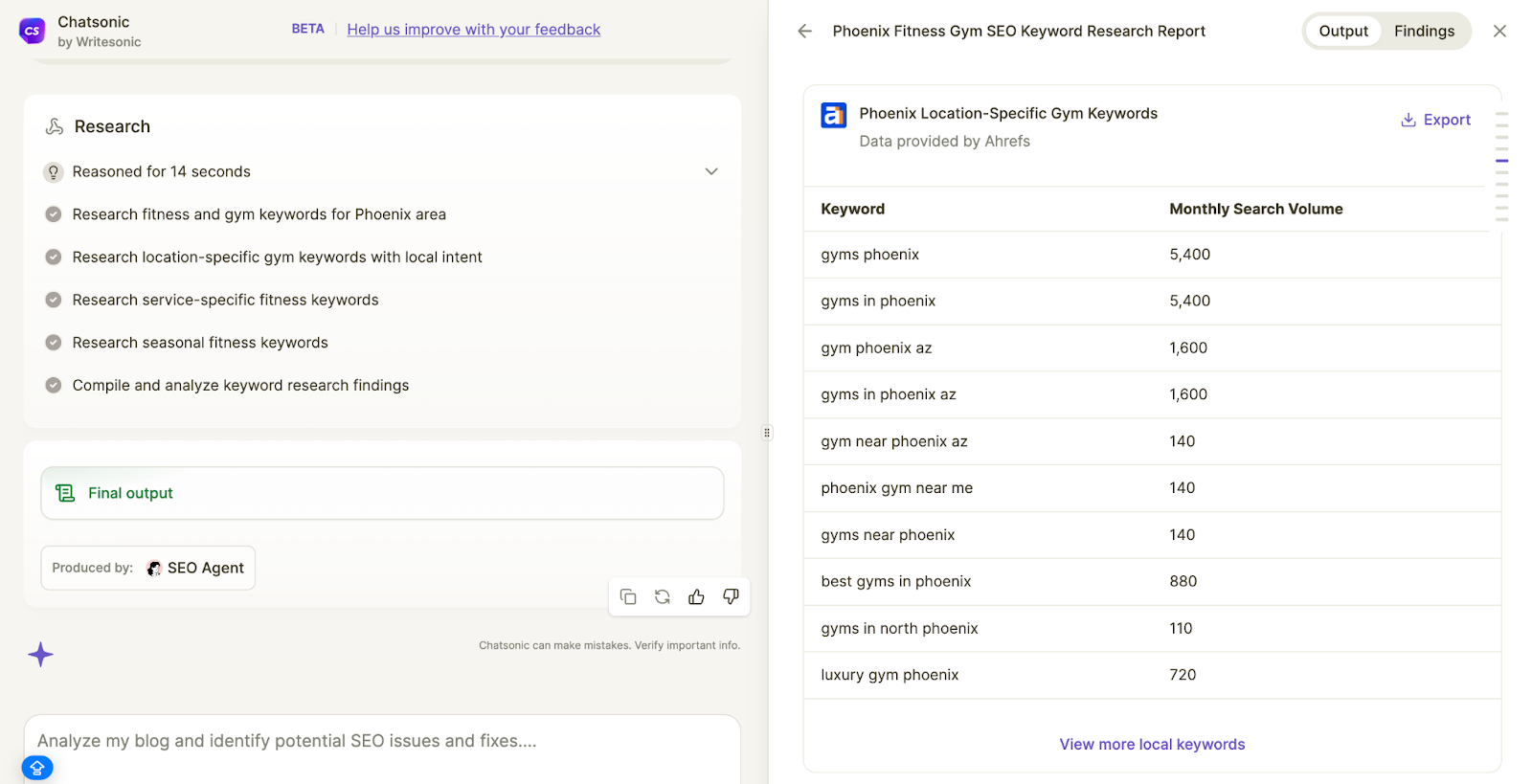Image resolution: width=1532 pixels, height=784 pixels.
Task: Give a thumbs down to the response
Action: point(731,596)
